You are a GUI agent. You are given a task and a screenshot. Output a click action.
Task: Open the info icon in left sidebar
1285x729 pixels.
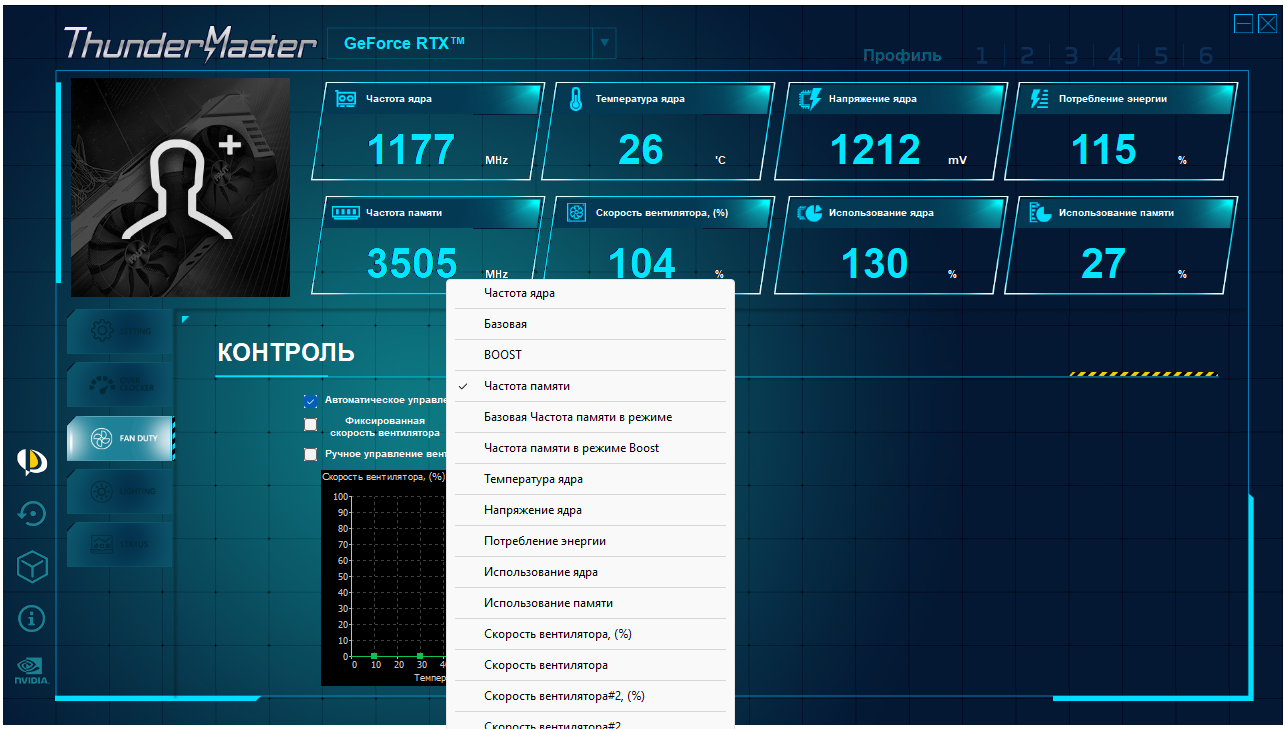(32, 619)
